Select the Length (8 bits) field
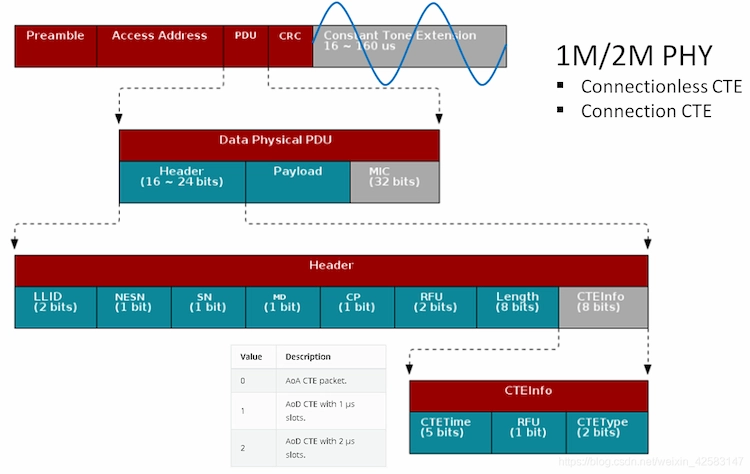 pos(518,307)
